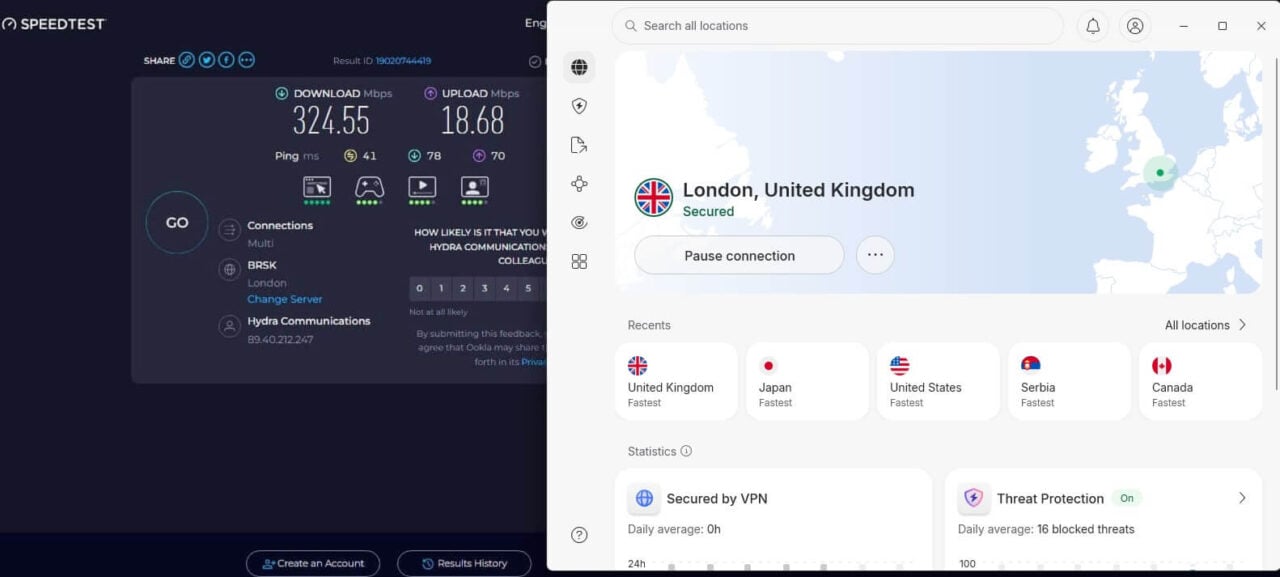The image size is (1280, 577).
Task: Click the web browsing rating icon in Speedtest
Action: [317, 187]
